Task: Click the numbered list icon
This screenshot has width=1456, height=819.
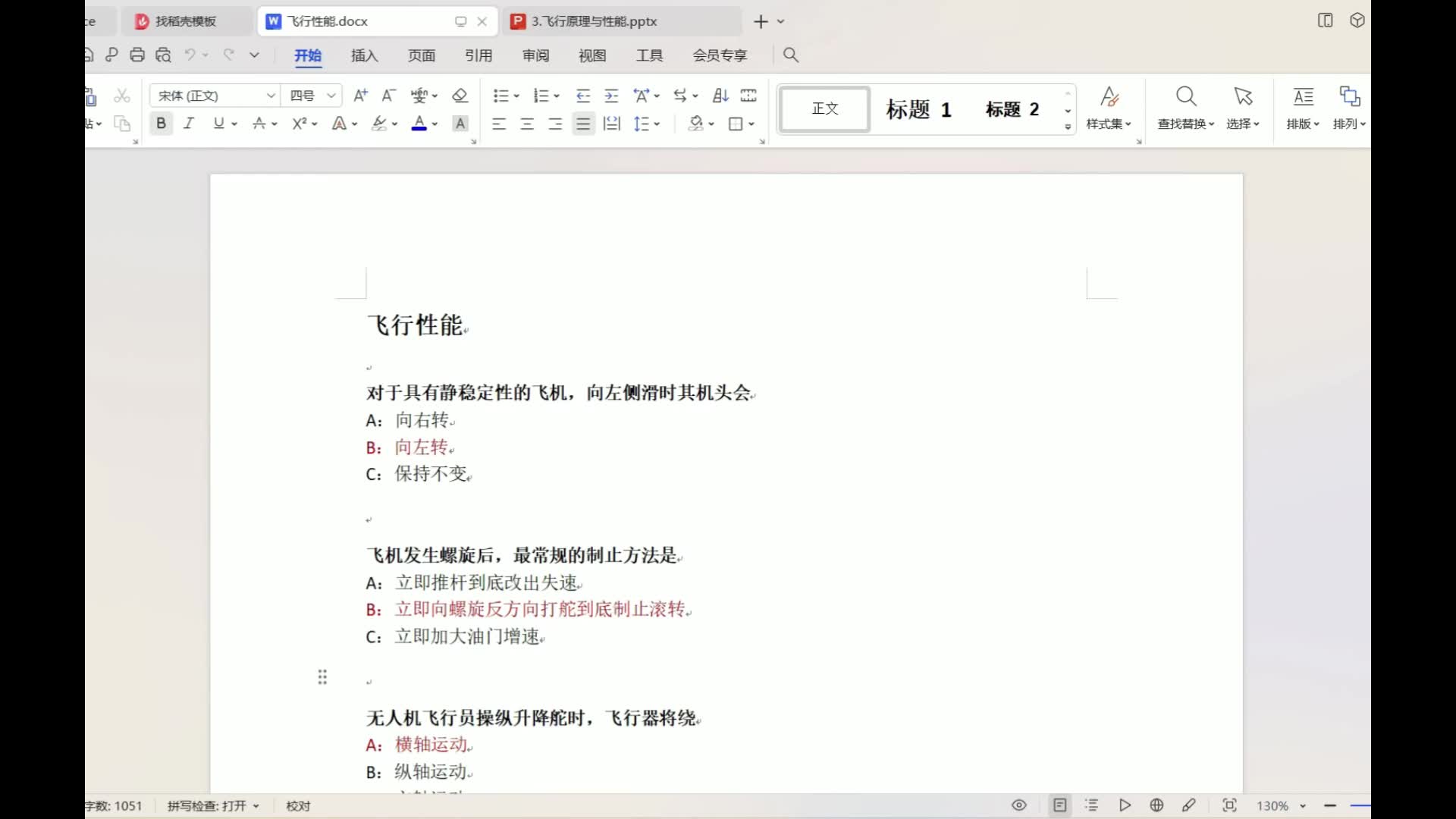Action: coord(541,96)
